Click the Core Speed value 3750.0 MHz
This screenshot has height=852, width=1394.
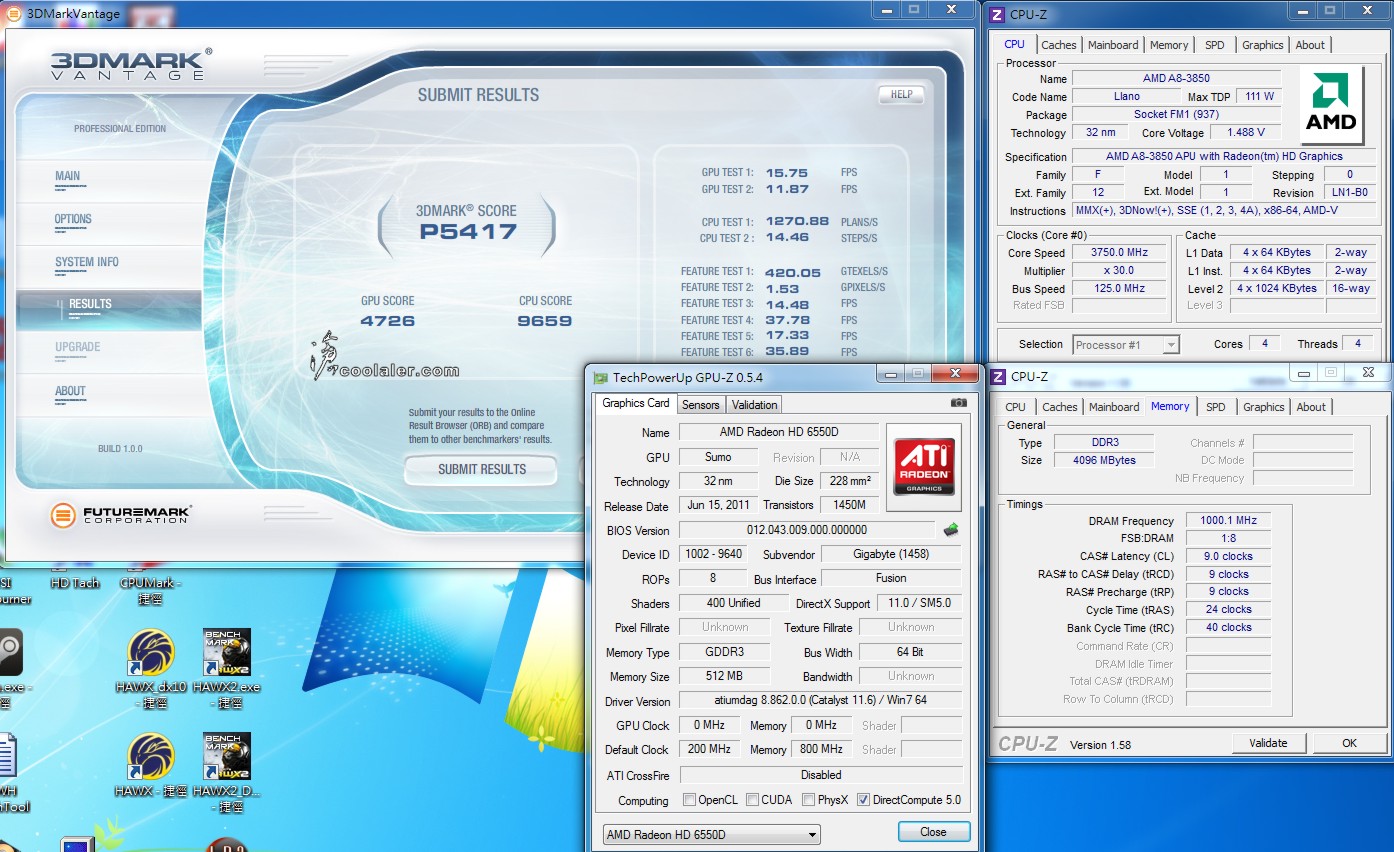coord(1119,253)
